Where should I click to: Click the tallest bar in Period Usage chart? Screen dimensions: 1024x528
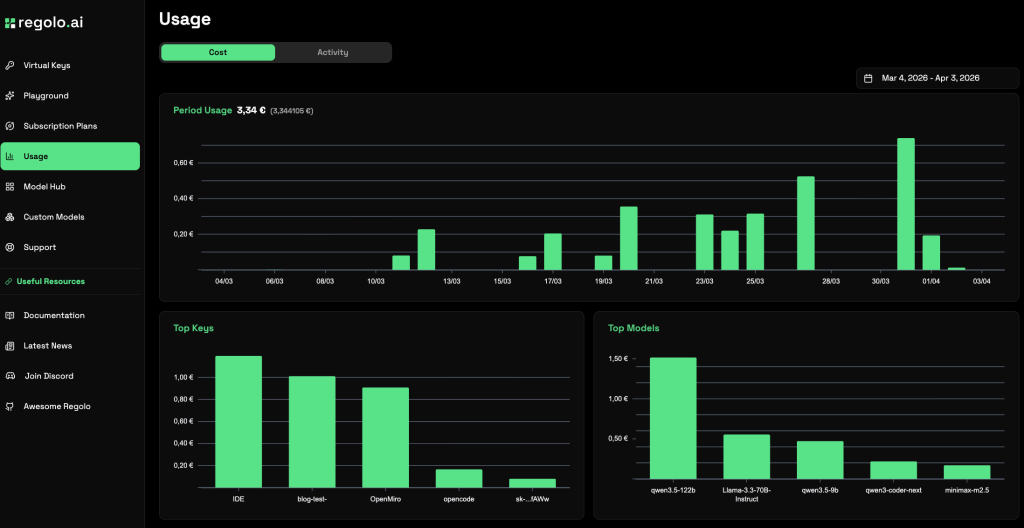(906, 204)
